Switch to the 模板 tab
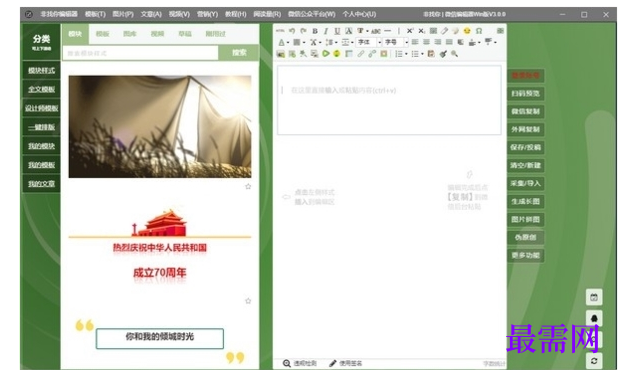 tap(102, 34)
